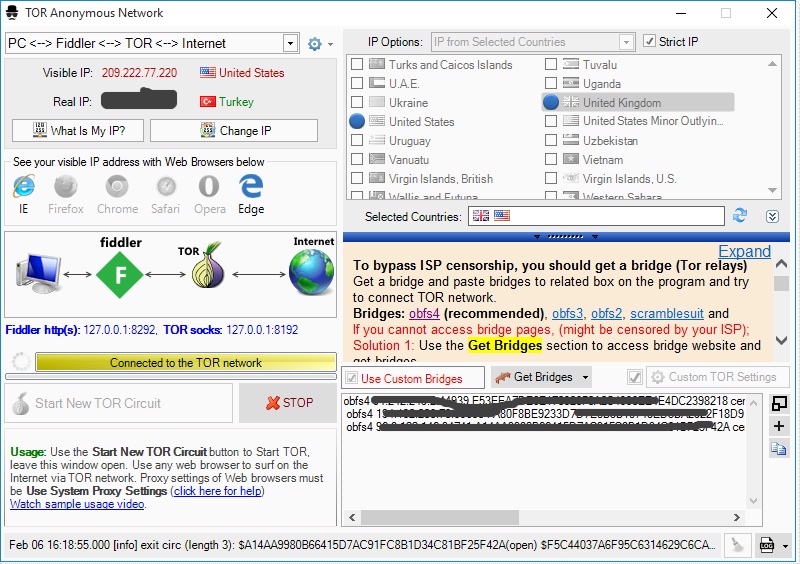Click United States flag in Selected Countries

[x=502, y=216]
